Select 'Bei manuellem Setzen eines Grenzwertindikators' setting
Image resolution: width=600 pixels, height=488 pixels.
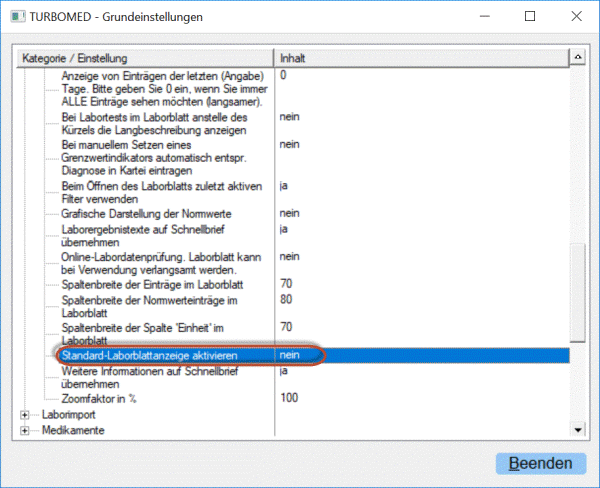click(154, 158)
